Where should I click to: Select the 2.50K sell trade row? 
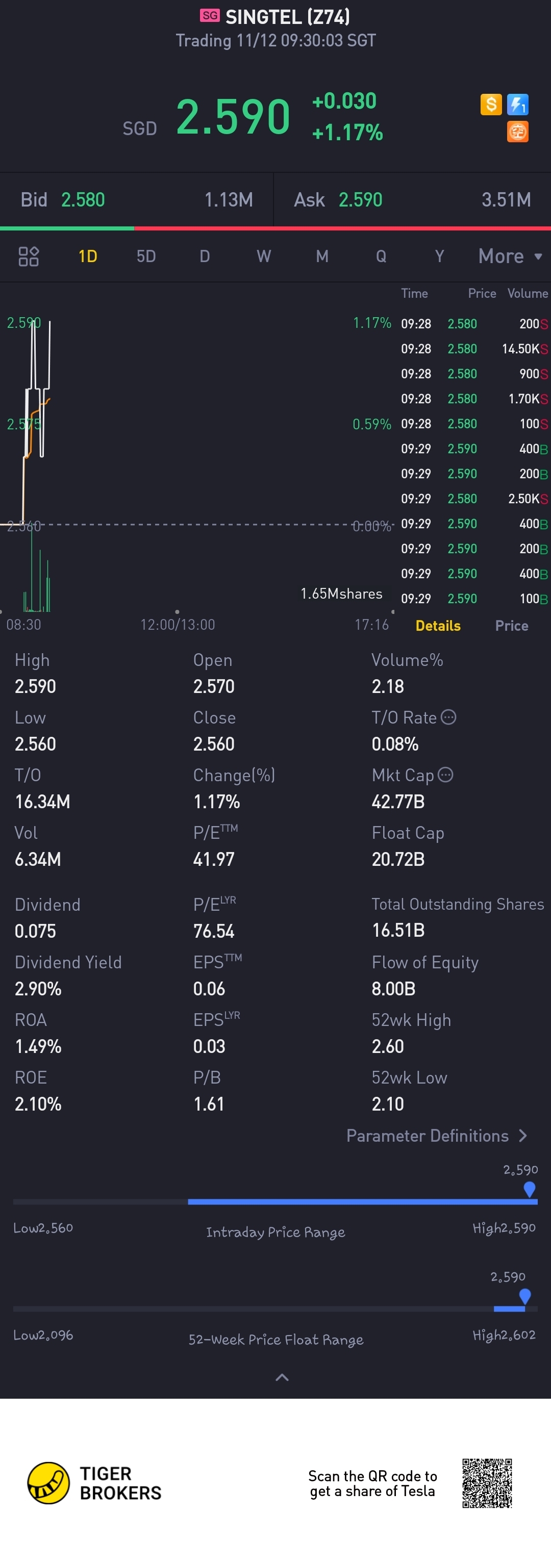474,499
